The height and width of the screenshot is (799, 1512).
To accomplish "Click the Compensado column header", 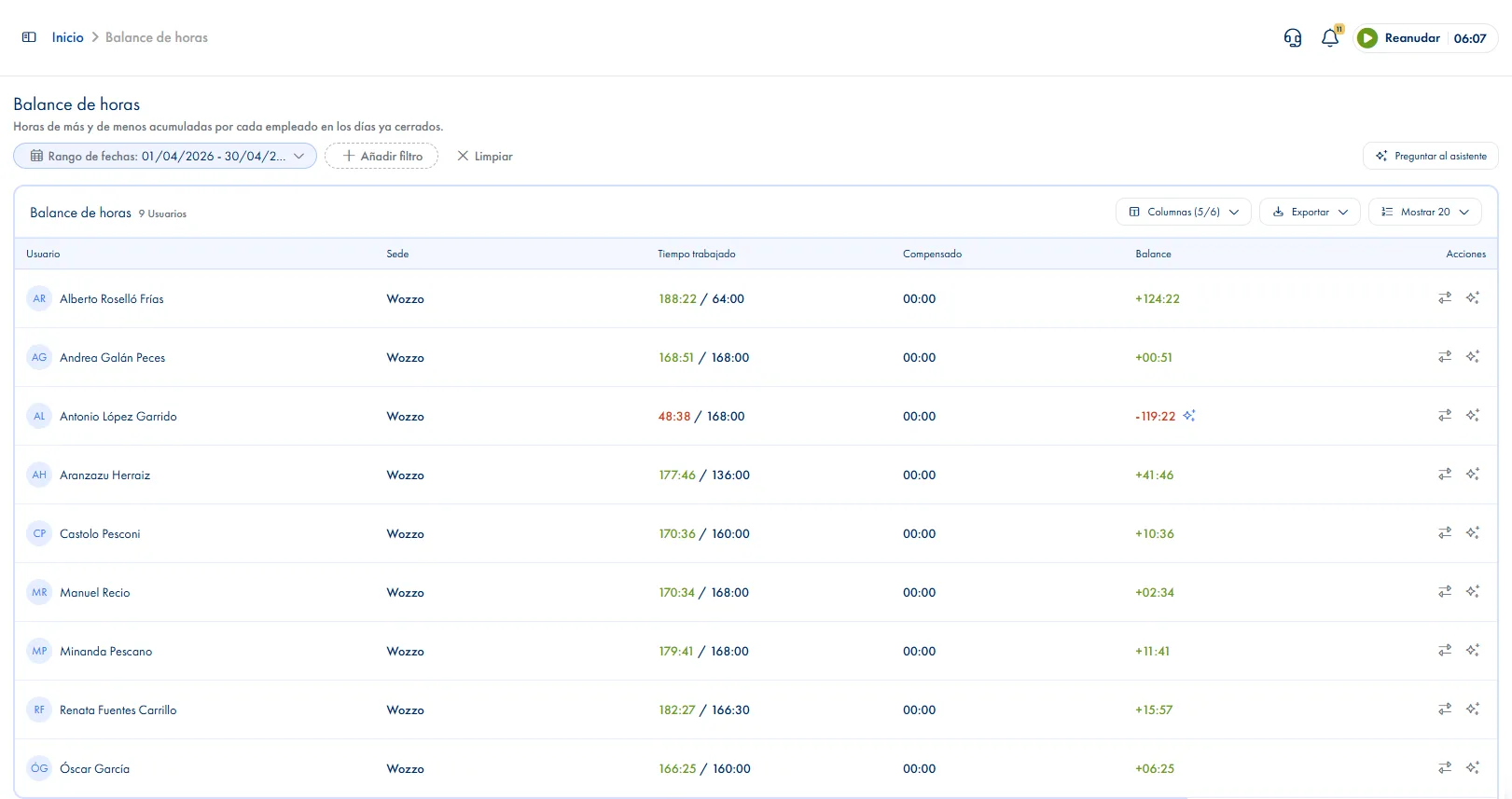I will pyautogui.click(x=932, y=254).
